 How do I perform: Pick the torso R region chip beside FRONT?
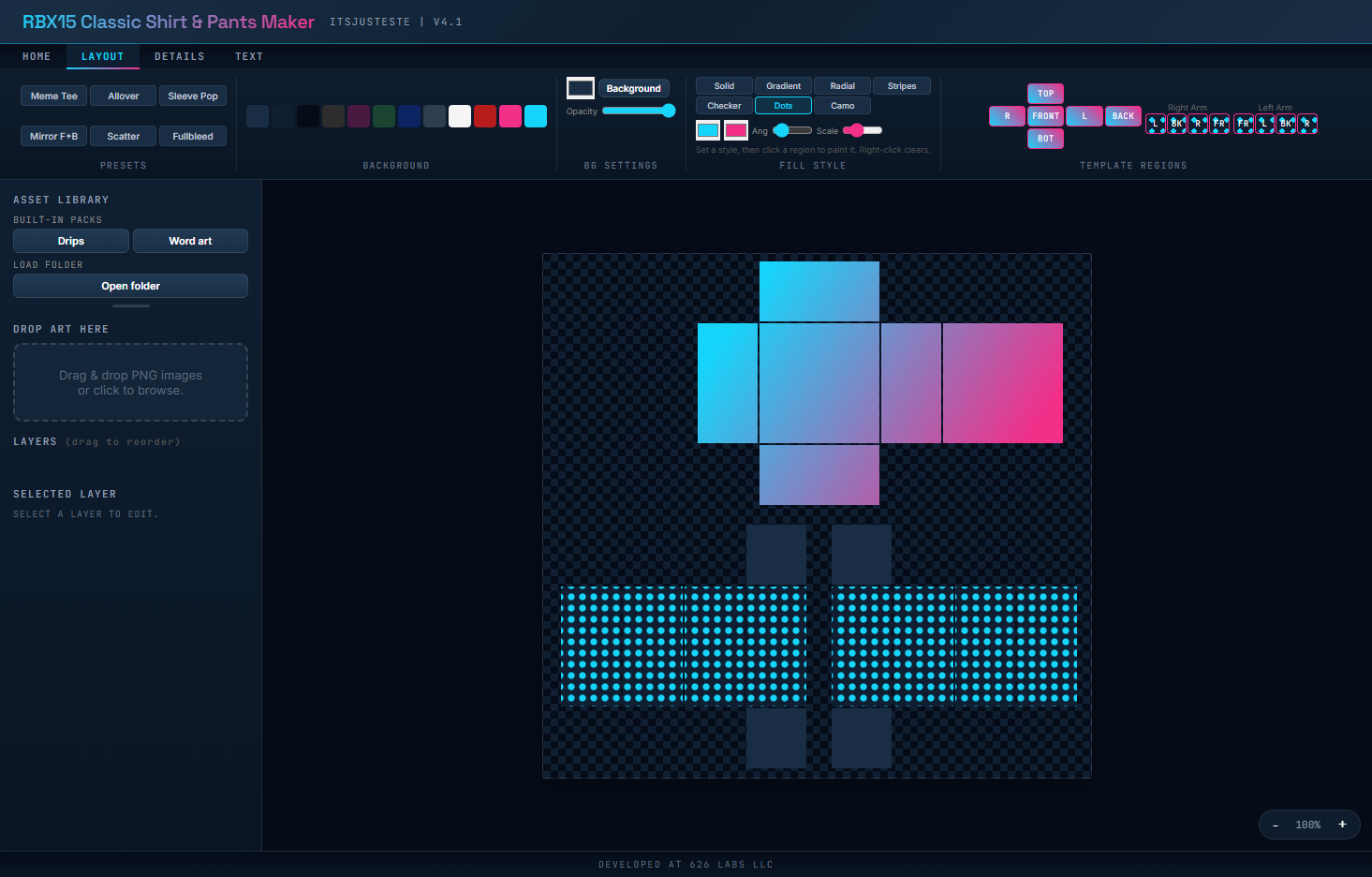1007,116
